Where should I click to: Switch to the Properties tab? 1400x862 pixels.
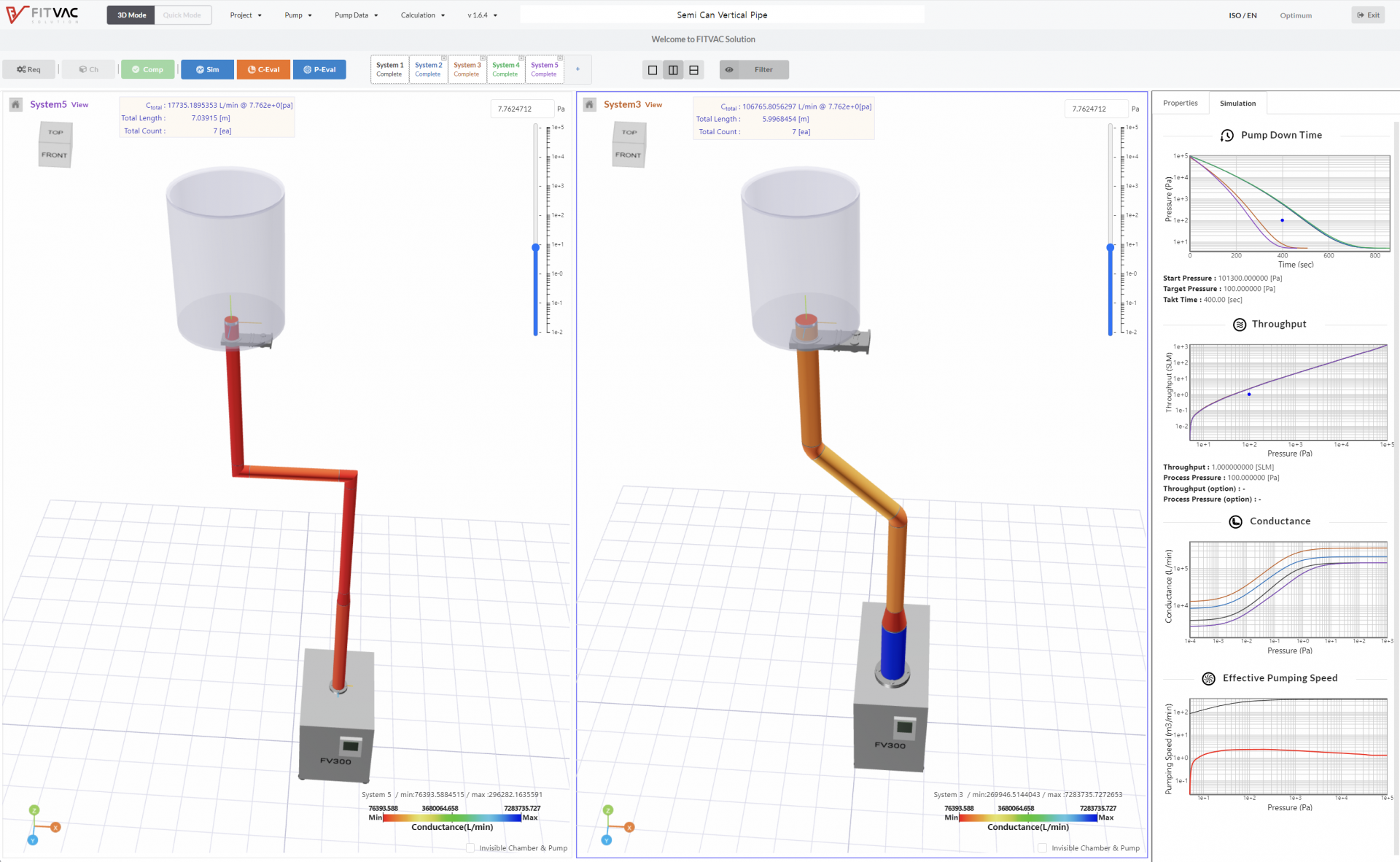tap(1180, 104)
